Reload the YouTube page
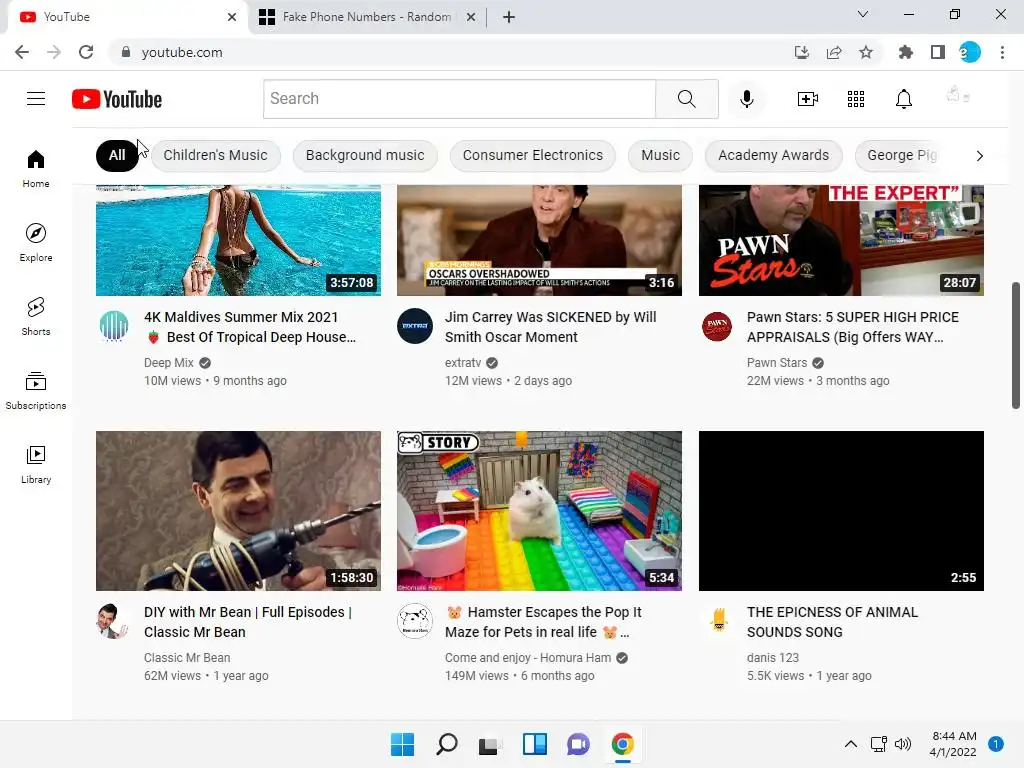 pyautogui.click(x=86, y=52)
